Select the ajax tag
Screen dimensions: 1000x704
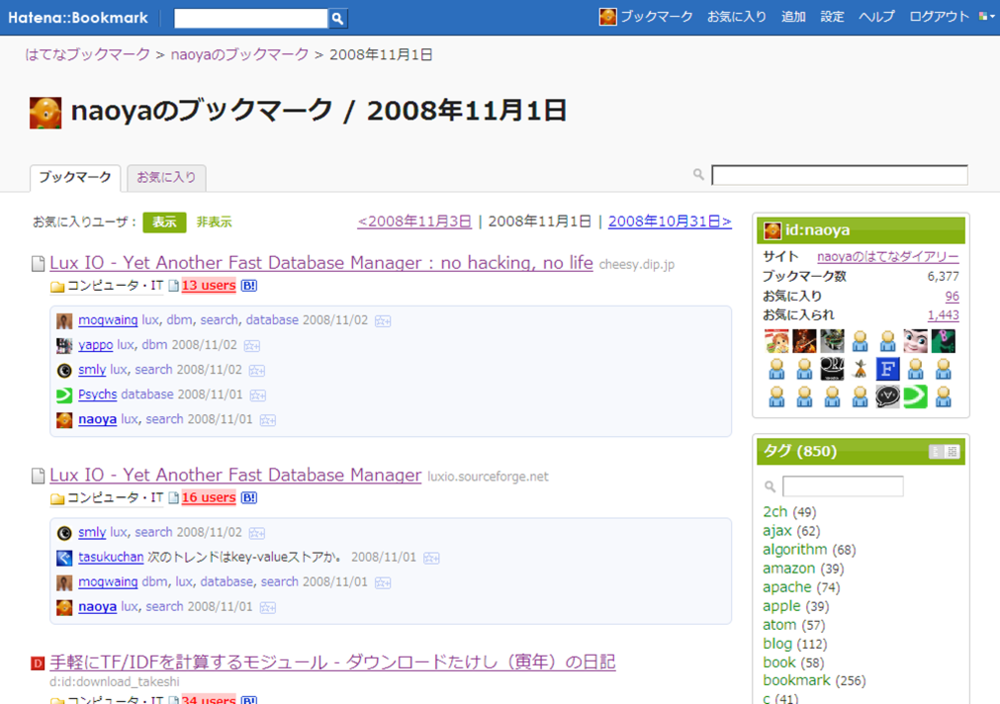pyautogui.click(x=777, y=531)
